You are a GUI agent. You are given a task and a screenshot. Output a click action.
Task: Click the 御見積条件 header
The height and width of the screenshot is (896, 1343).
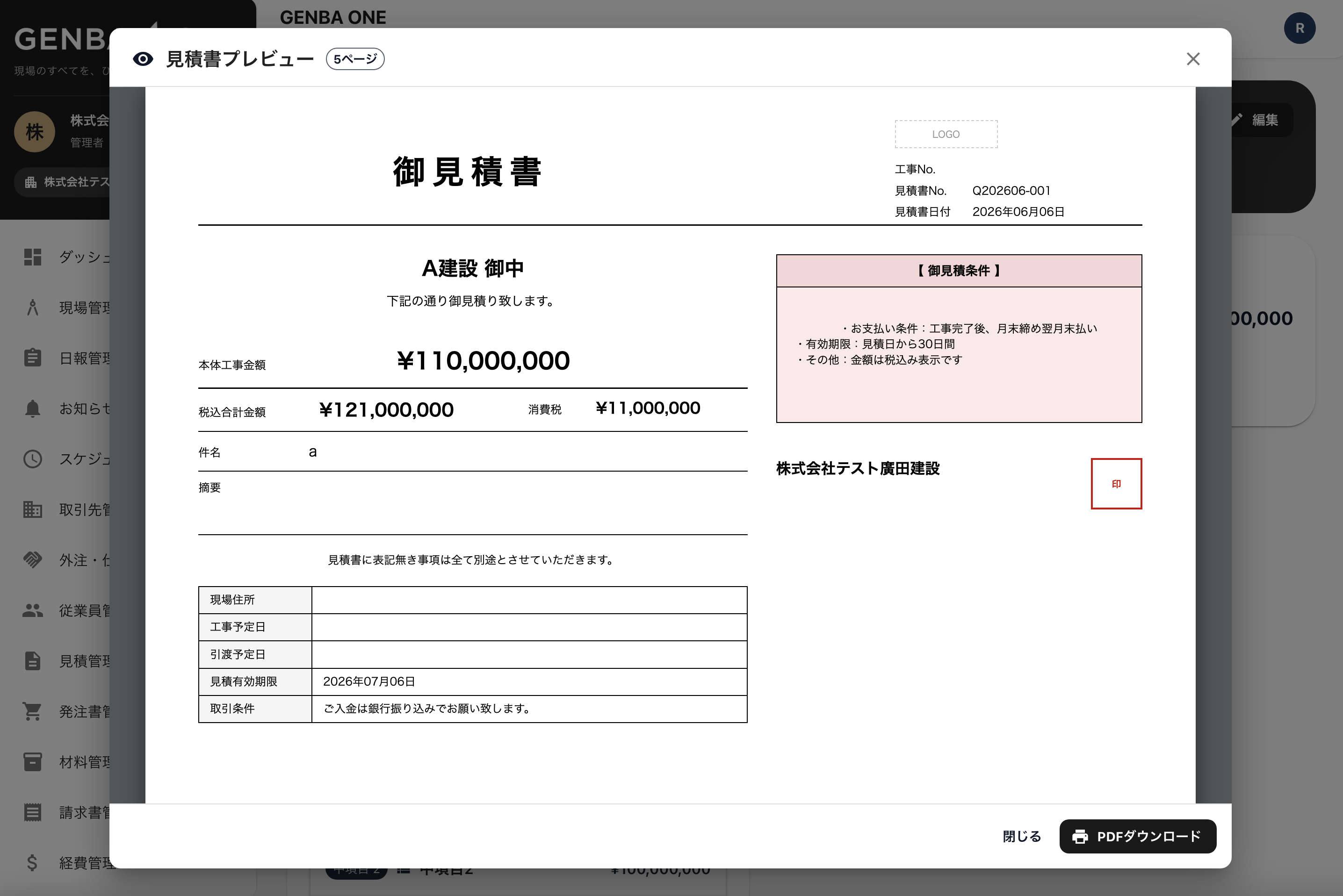pyautogui.click(x=959, y=271)
